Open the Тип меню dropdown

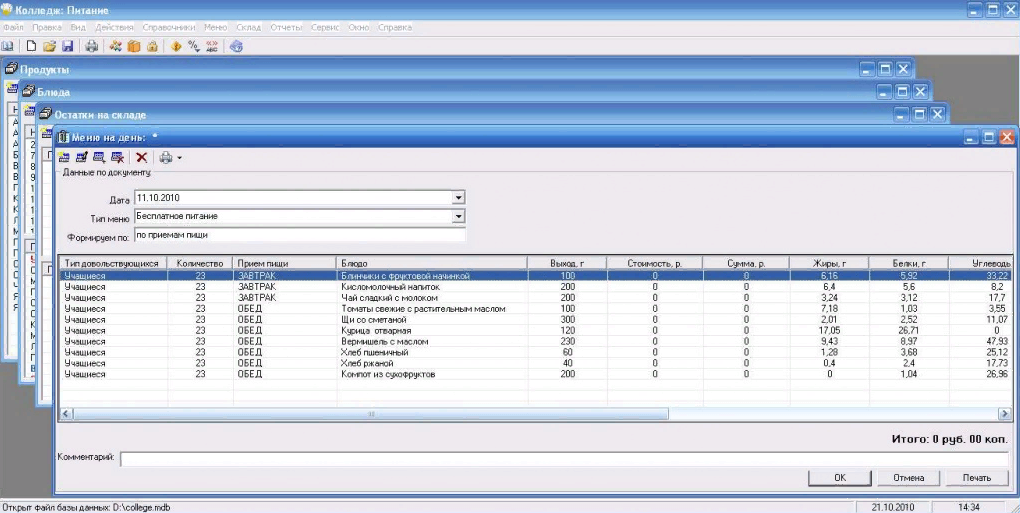click(x=459, y=216)
